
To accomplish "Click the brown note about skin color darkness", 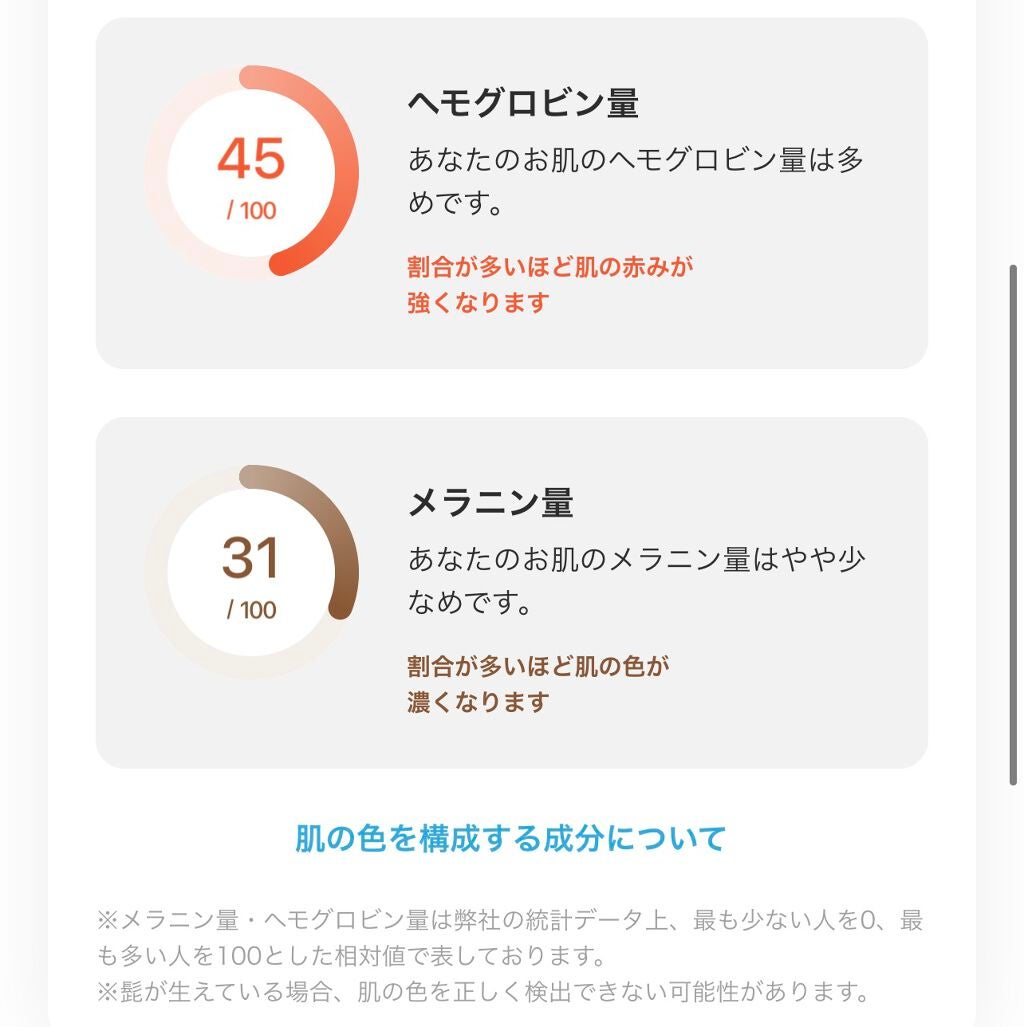I will click(x=538, y=684).
